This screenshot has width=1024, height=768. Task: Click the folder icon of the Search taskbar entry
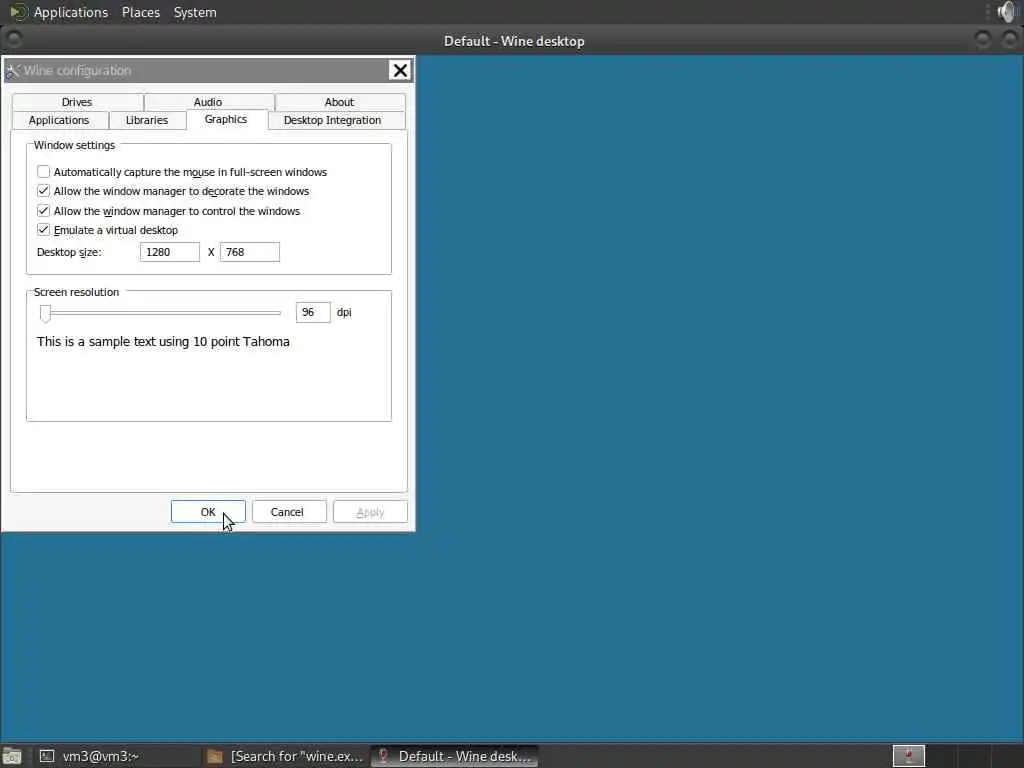pos(215,756)
